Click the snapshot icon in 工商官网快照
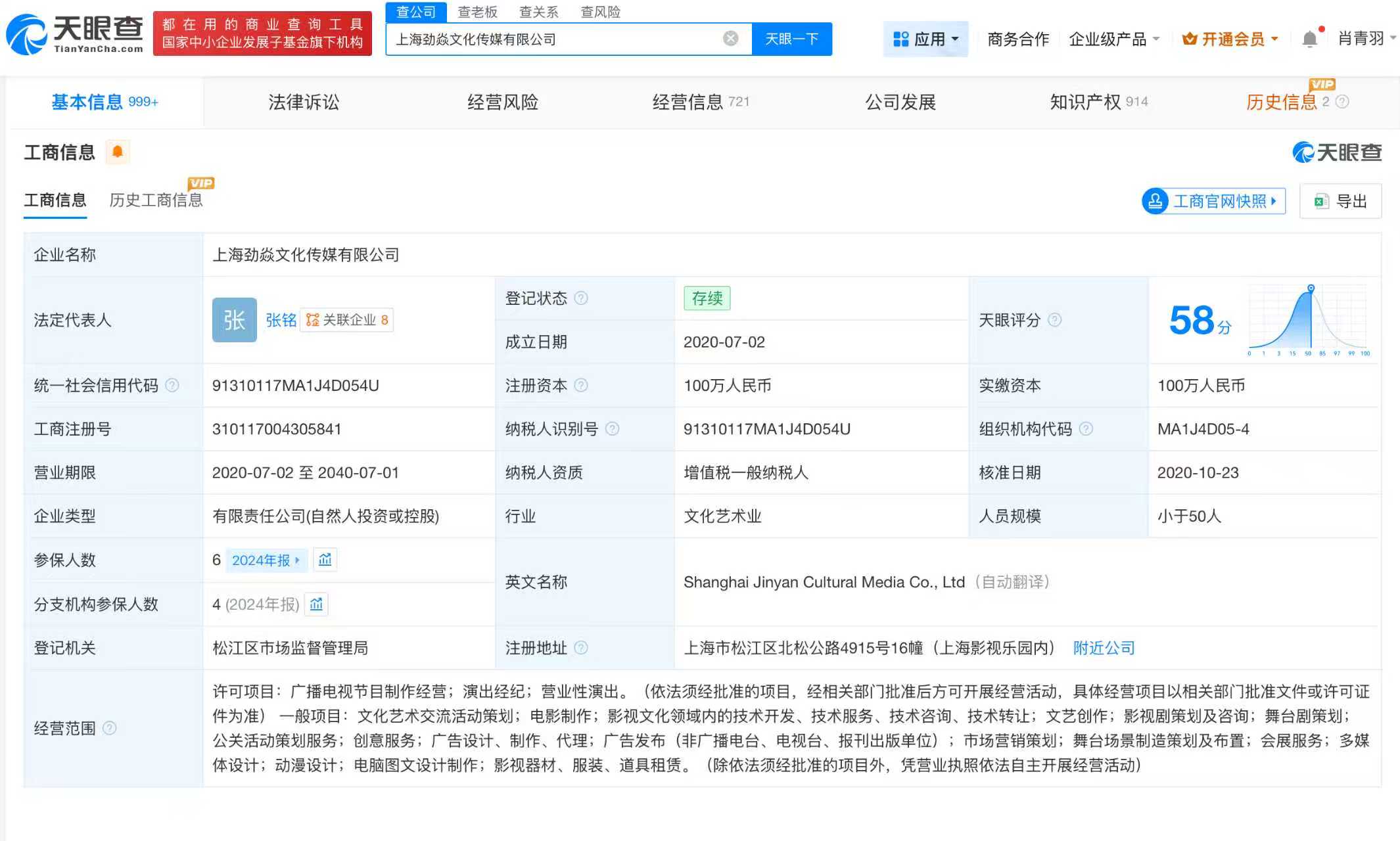This screenshot has width=1400, height=841. pyautogui.click(x=1154, y=201)
